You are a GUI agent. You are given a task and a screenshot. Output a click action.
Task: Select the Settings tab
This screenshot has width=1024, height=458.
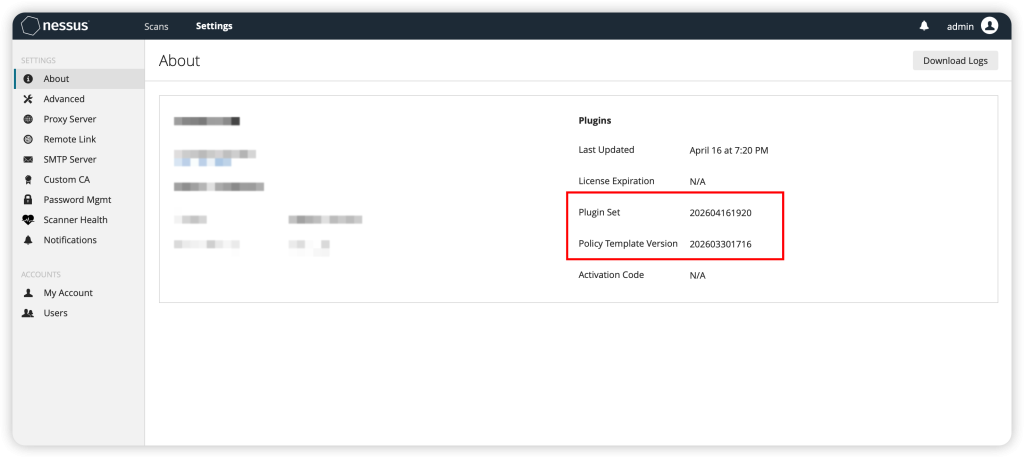click(214, 26)
